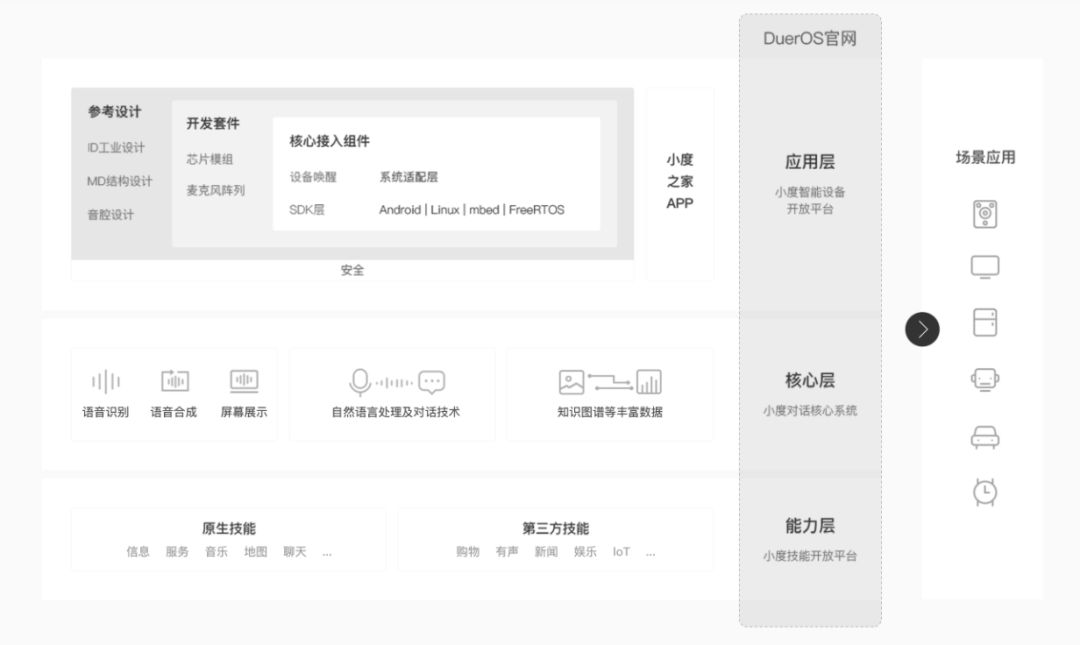Click 聊天 under 原生技能
The width and height of the screenshot is (1080, 645).
[x=295, y=552]
